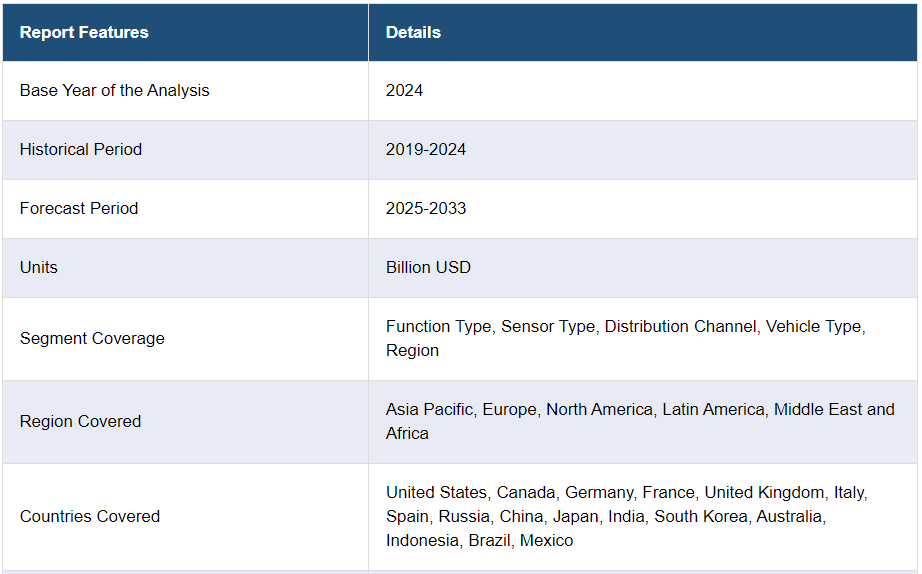Select the Units row label
Viewport: 922px width, 574px height.
point(39,267)
